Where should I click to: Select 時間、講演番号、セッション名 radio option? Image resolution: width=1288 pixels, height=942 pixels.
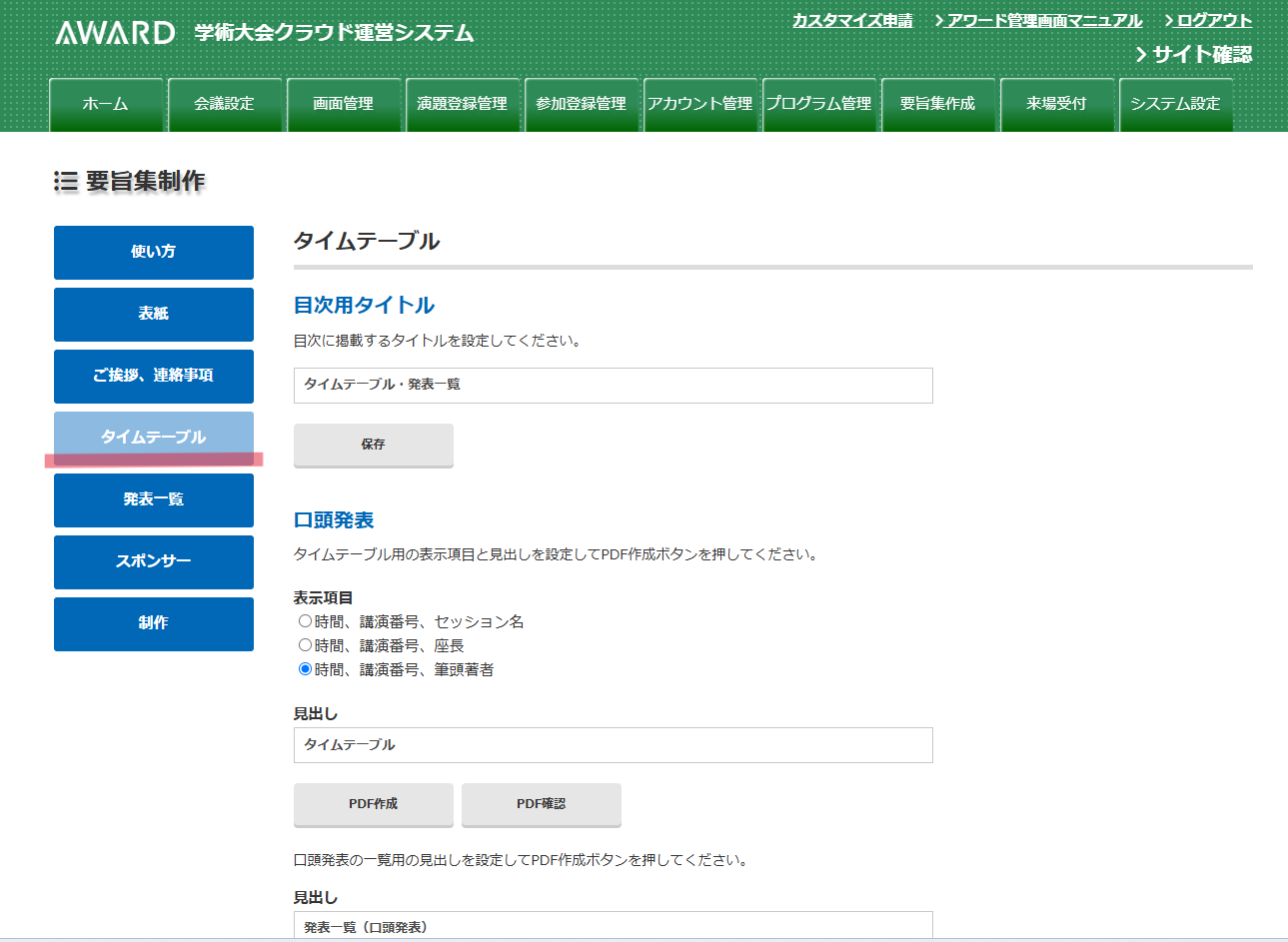[x=305, y=621]
